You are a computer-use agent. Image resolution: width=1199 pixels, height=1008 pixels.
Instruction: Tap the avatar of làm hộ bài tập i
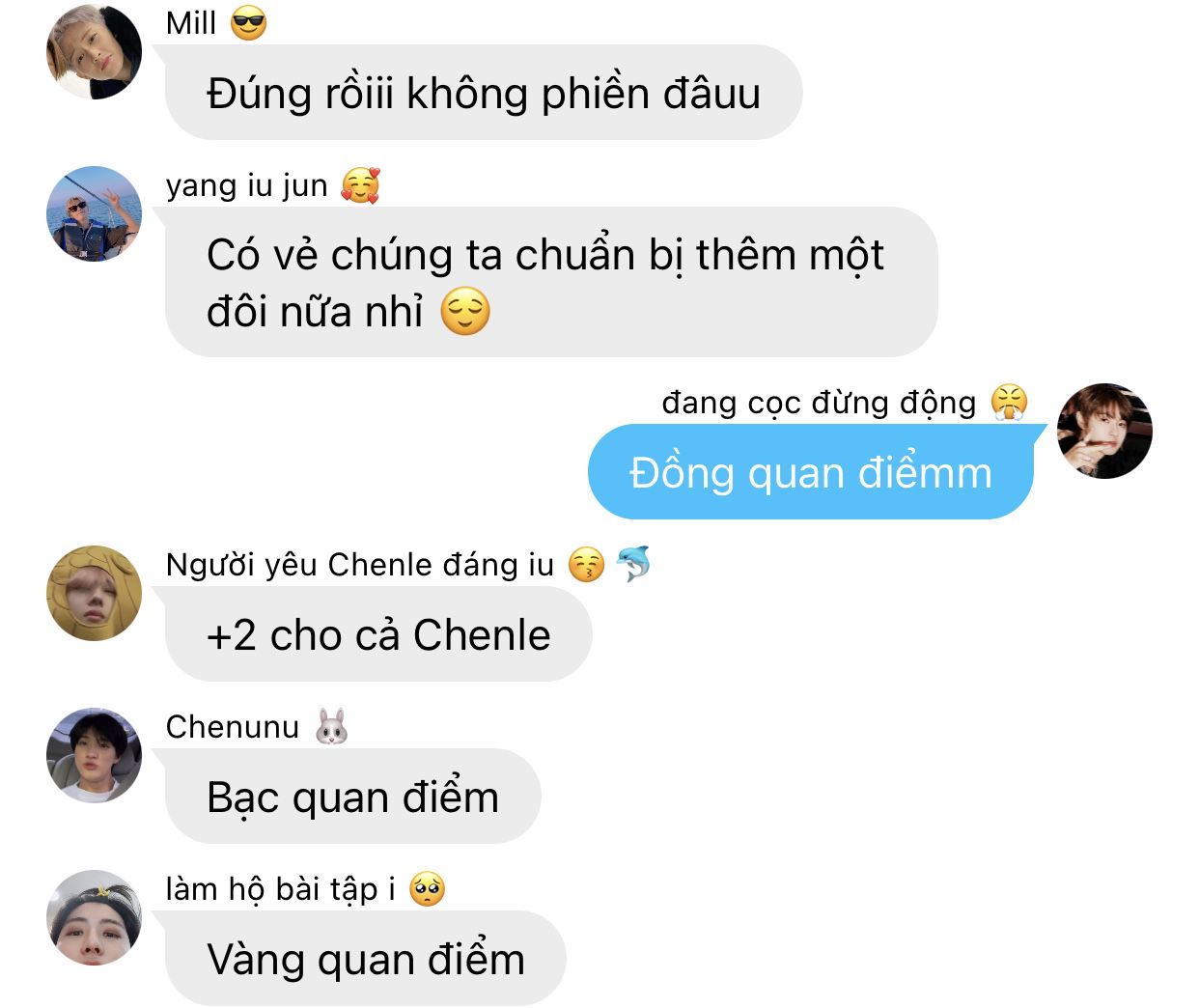pos(95,917)
